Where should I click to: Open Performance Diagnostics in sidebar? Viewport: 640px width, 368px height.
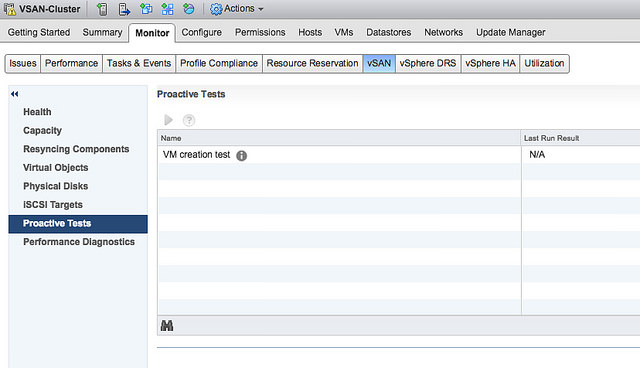(79, 242)
